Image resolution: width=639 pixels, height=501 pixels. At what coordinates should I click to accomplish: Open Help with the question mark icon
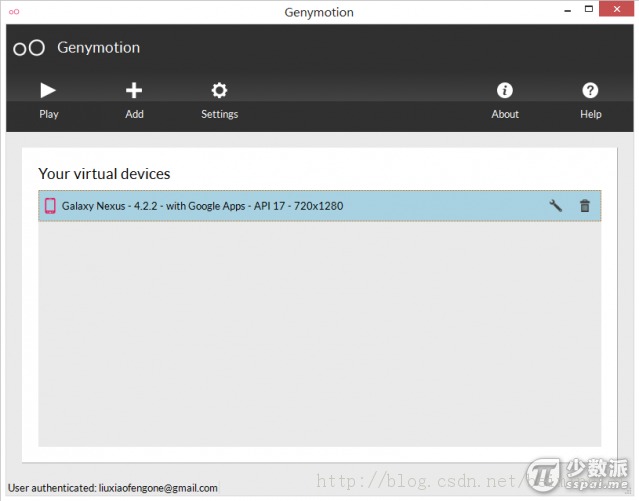coord(590,90)
